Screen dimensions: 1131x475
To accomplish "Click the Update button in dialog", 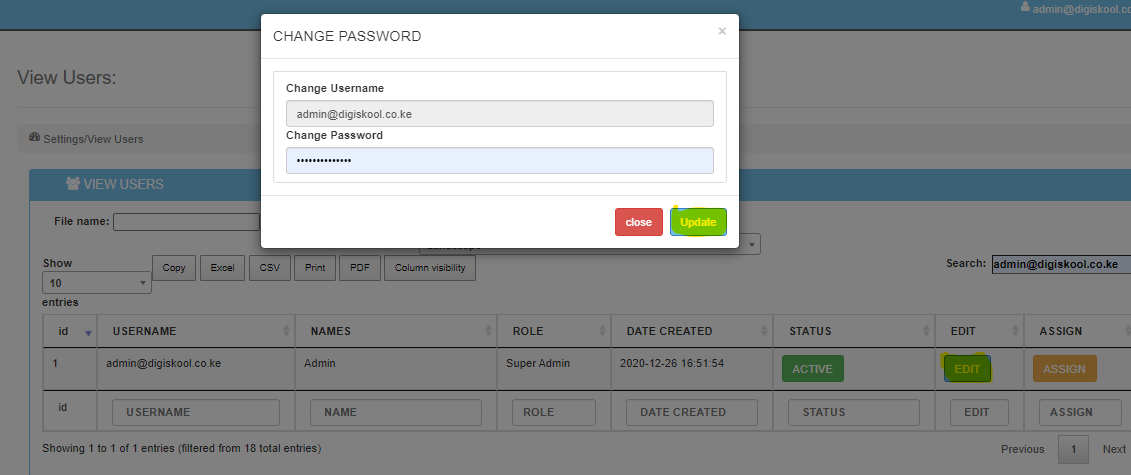I will pos(698,222).
